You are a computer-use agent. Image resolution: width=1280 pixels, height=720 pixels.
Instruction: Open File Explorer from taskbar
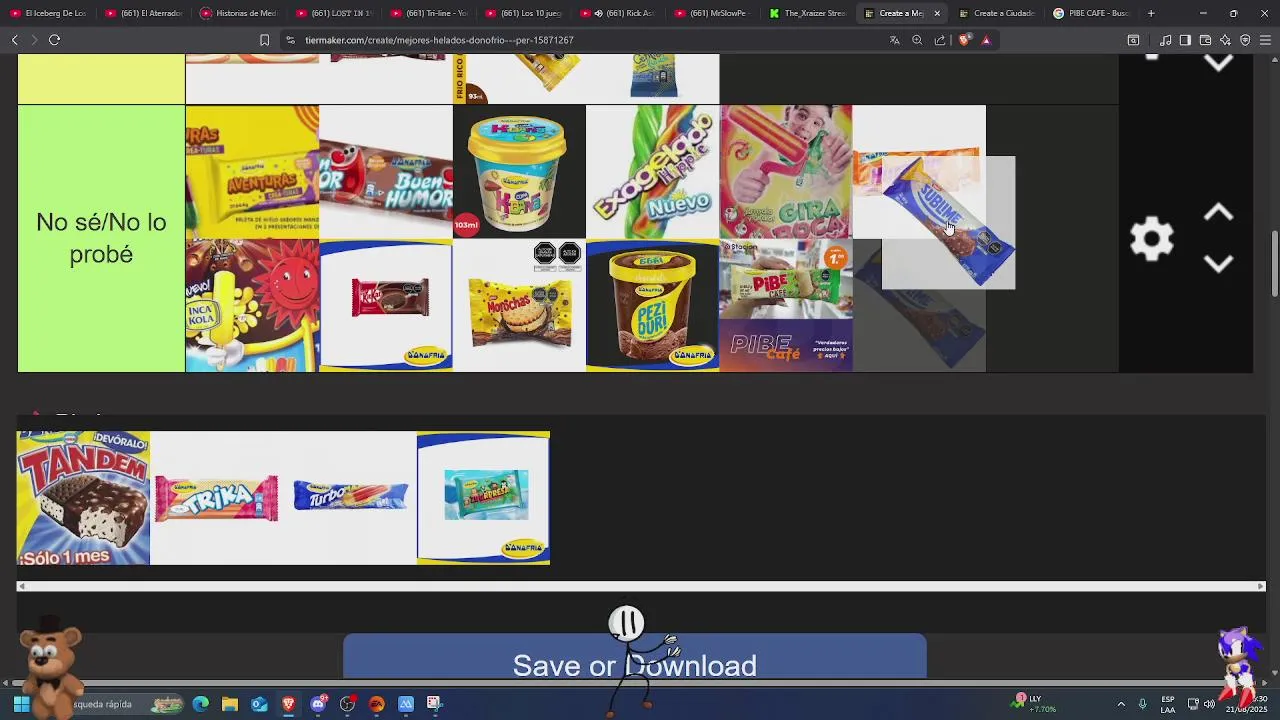230,704
